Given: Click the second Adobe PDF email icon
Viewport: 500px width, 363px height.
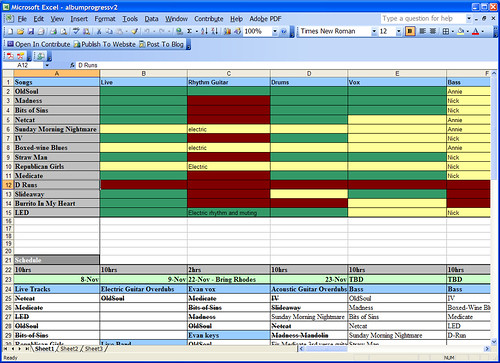Looking at the screenshot, I should coord(21,56).
